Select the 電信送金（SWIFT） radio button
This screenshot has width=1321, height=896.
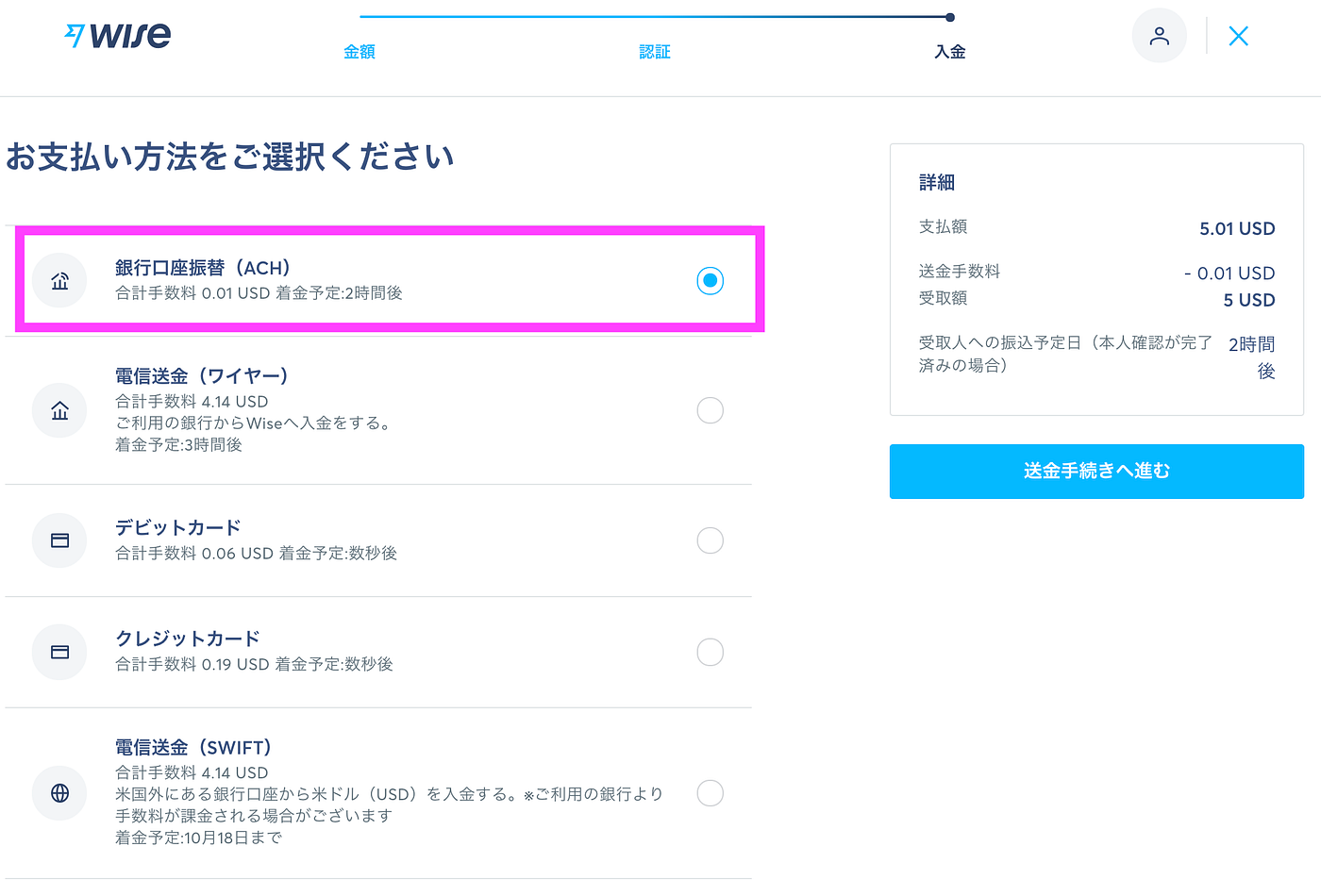point(710,793)
